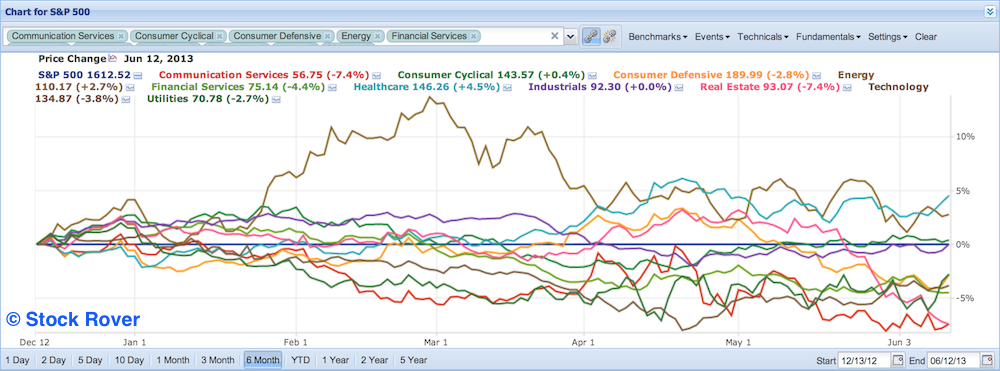Screen dimensions: 1000x371
Task: Click the Communication Services chip label
Action: [x=63, y=36]
